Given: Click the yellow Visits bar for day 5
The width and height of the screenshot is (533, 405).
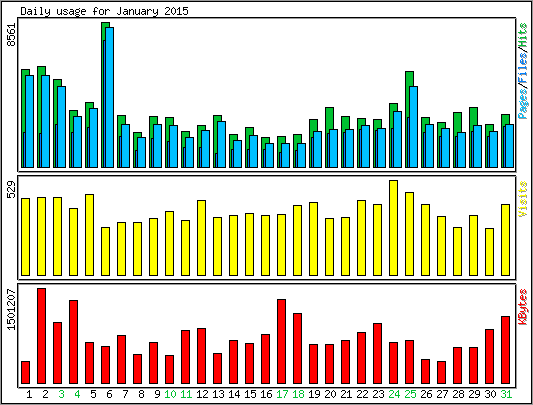Looking at the screenshot, I should tap(89, 235).
